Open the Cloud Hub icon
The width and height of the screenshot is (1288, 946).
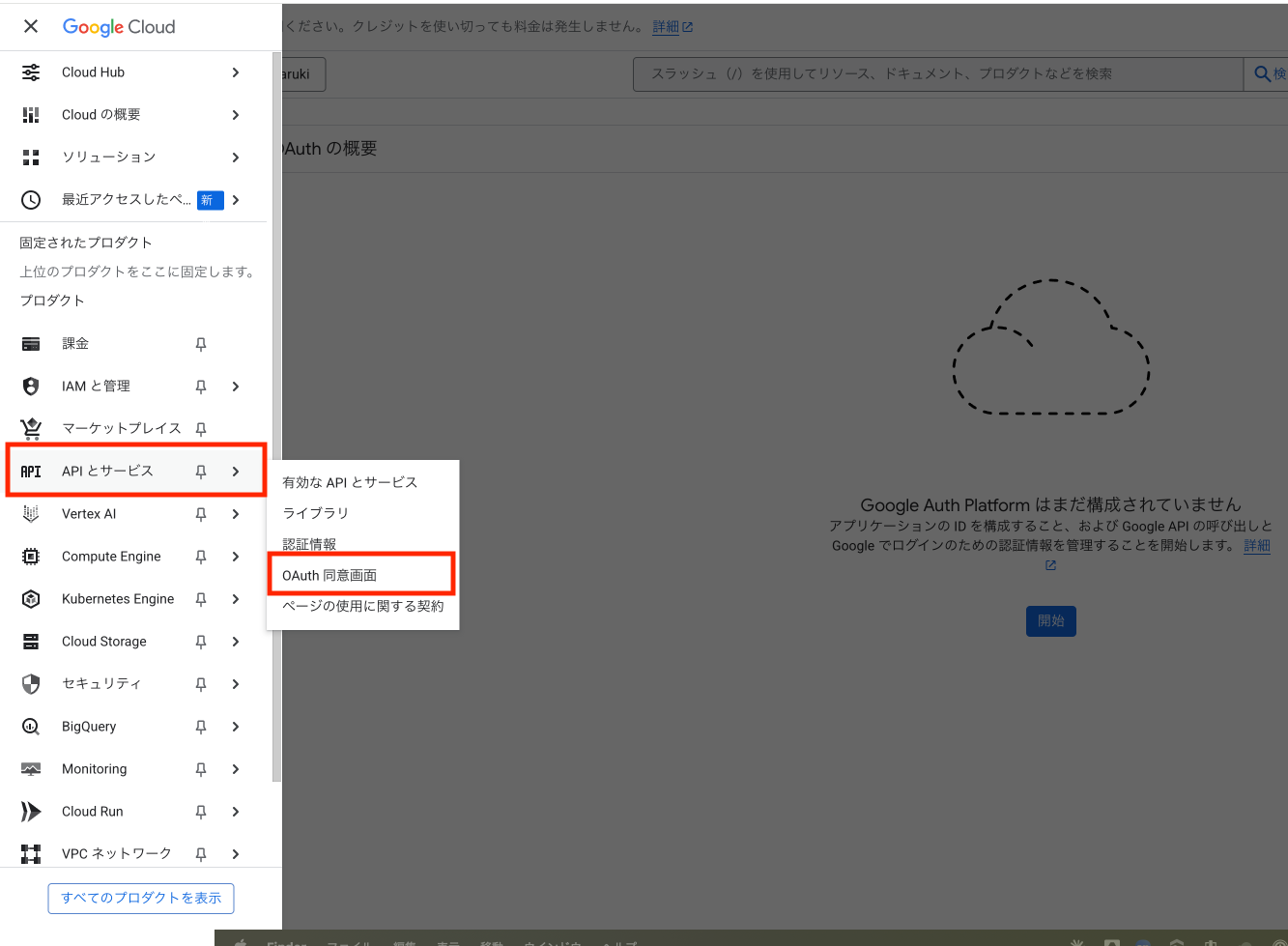[31, 72]
